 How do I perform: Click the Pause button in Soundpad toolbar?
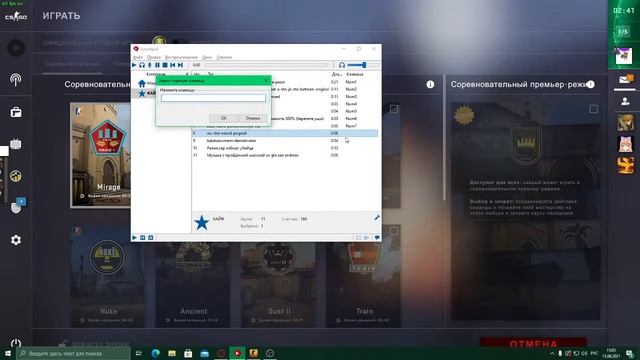click(x=157, y=65)
